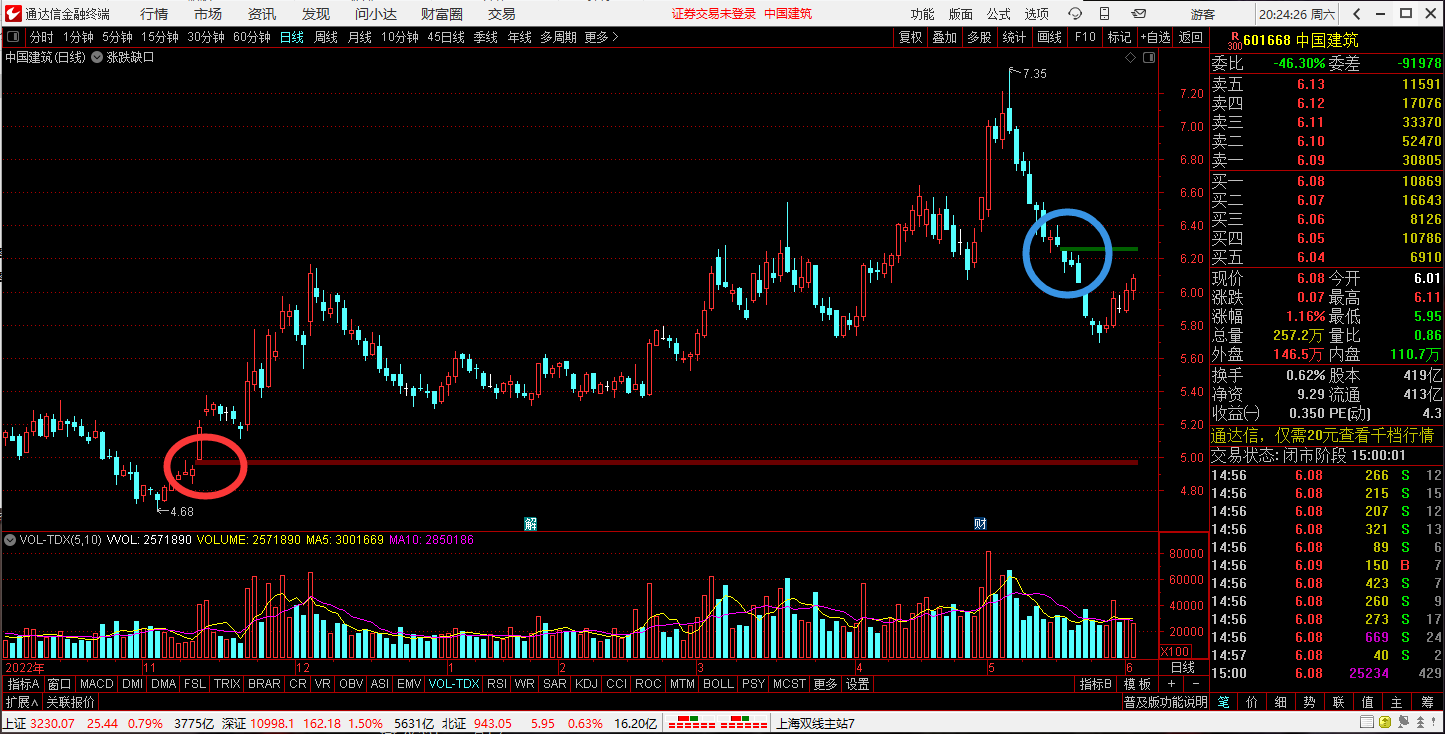Screen dimensions: 1445x734
Task: Toggle the RSI indicator tab
Action: [495, 685]
